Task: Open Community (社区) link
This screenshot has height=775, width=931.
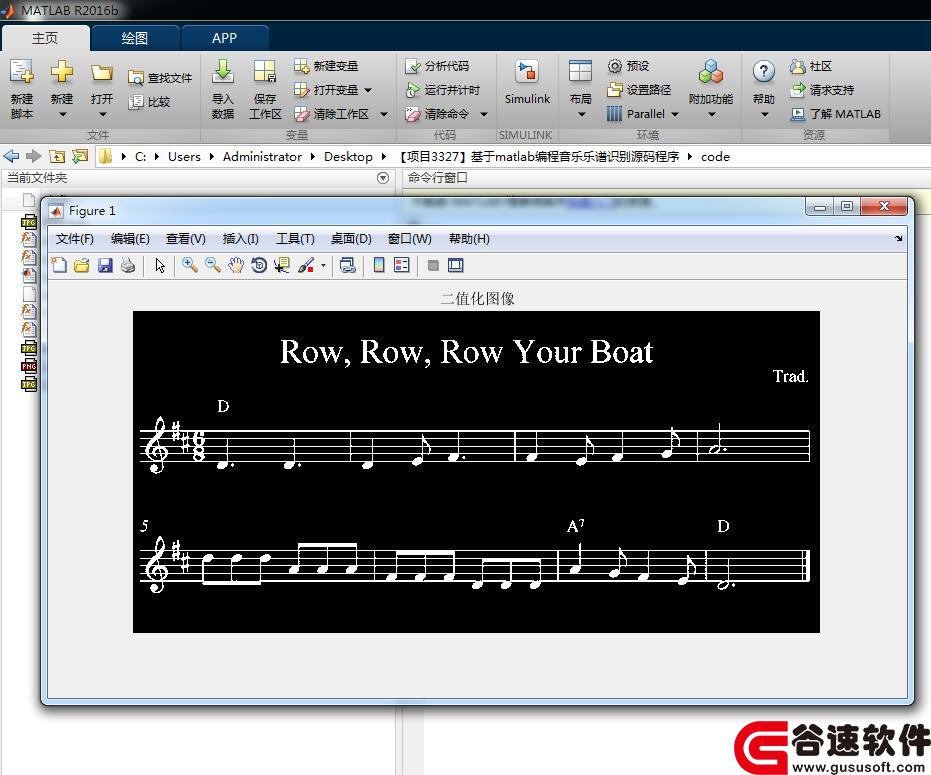Action: click(810, 66)
